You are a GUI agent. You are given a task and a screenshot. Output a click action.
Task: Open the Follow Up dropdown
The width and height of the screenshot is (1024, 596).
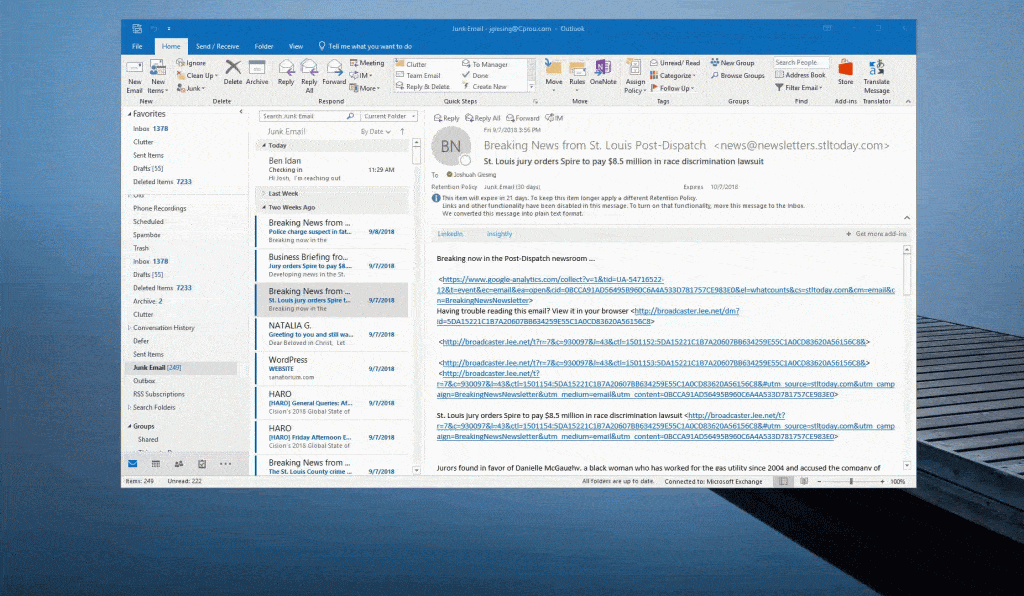(672, 88)
